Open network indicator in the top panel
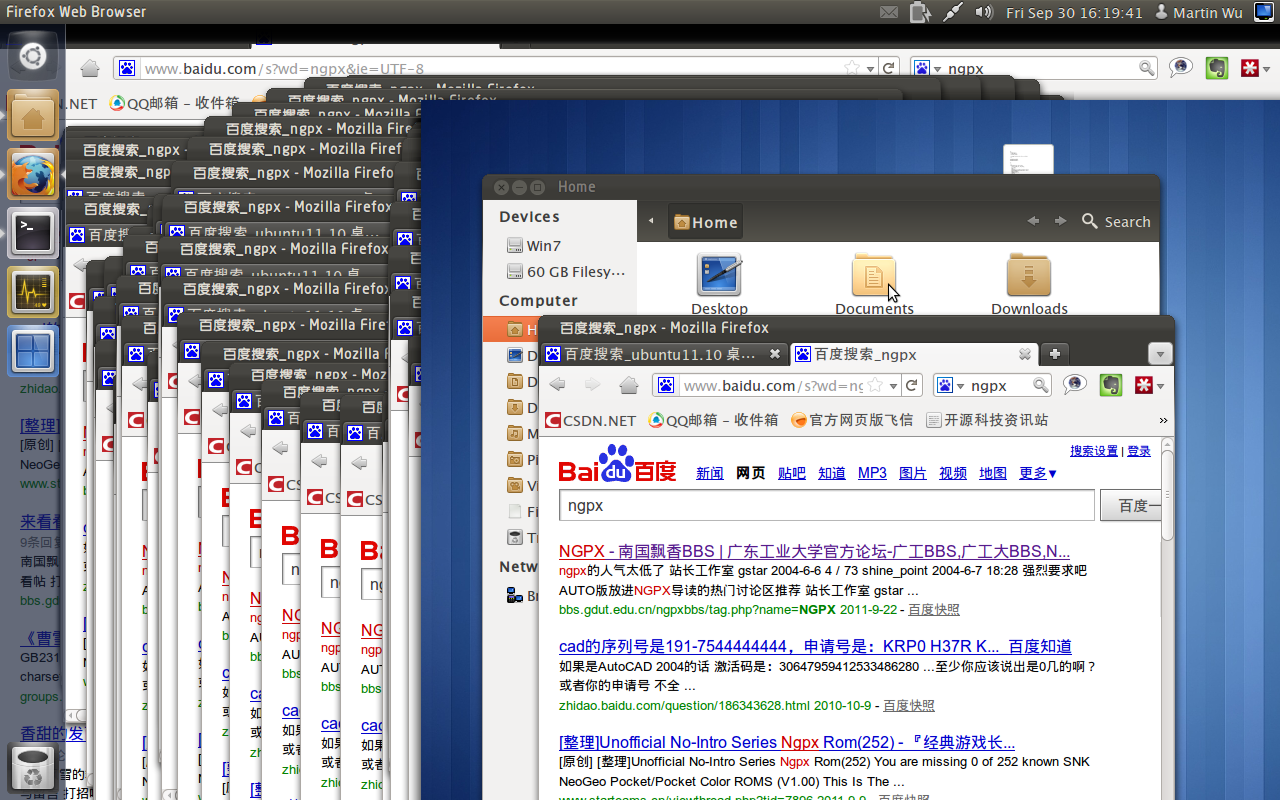Viewport: 1280px width, 800px height. click(x=953, y=12)
